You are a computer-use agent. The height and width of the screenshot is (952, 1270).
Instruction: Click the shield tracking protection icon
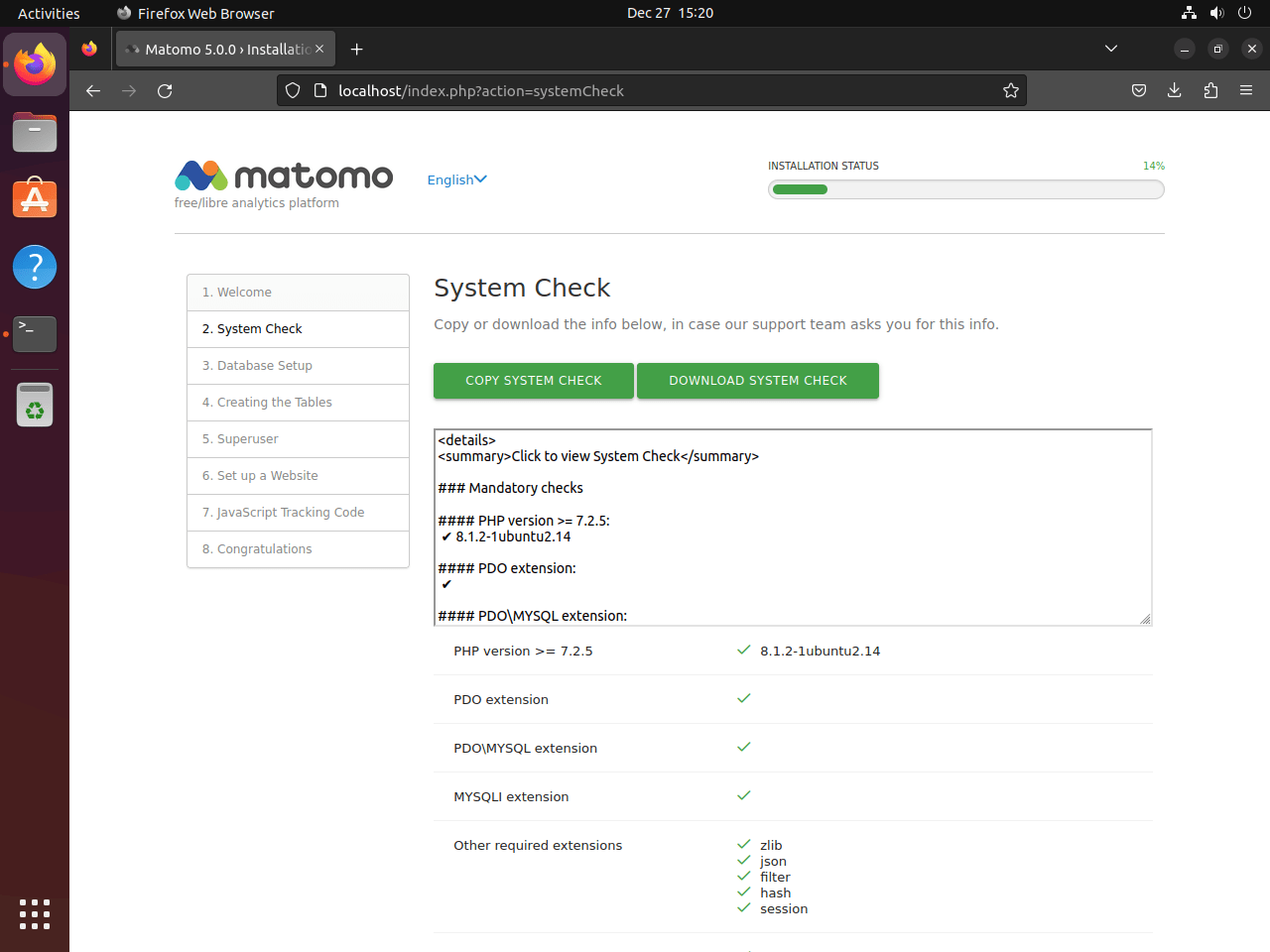(x=293, y=90)
